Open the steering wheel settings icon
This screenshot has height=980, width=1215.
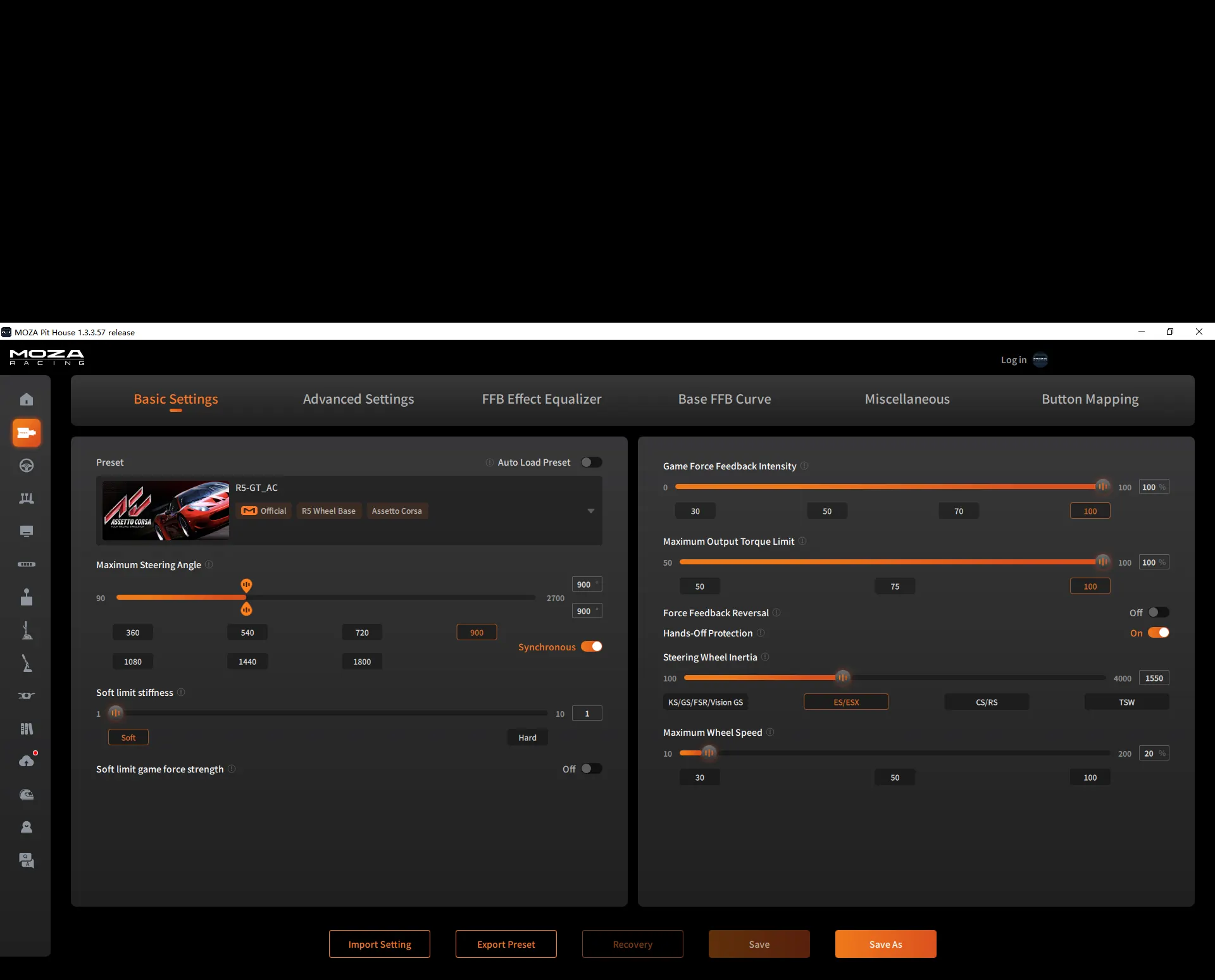pyautogui.click(x=27, y=466)
